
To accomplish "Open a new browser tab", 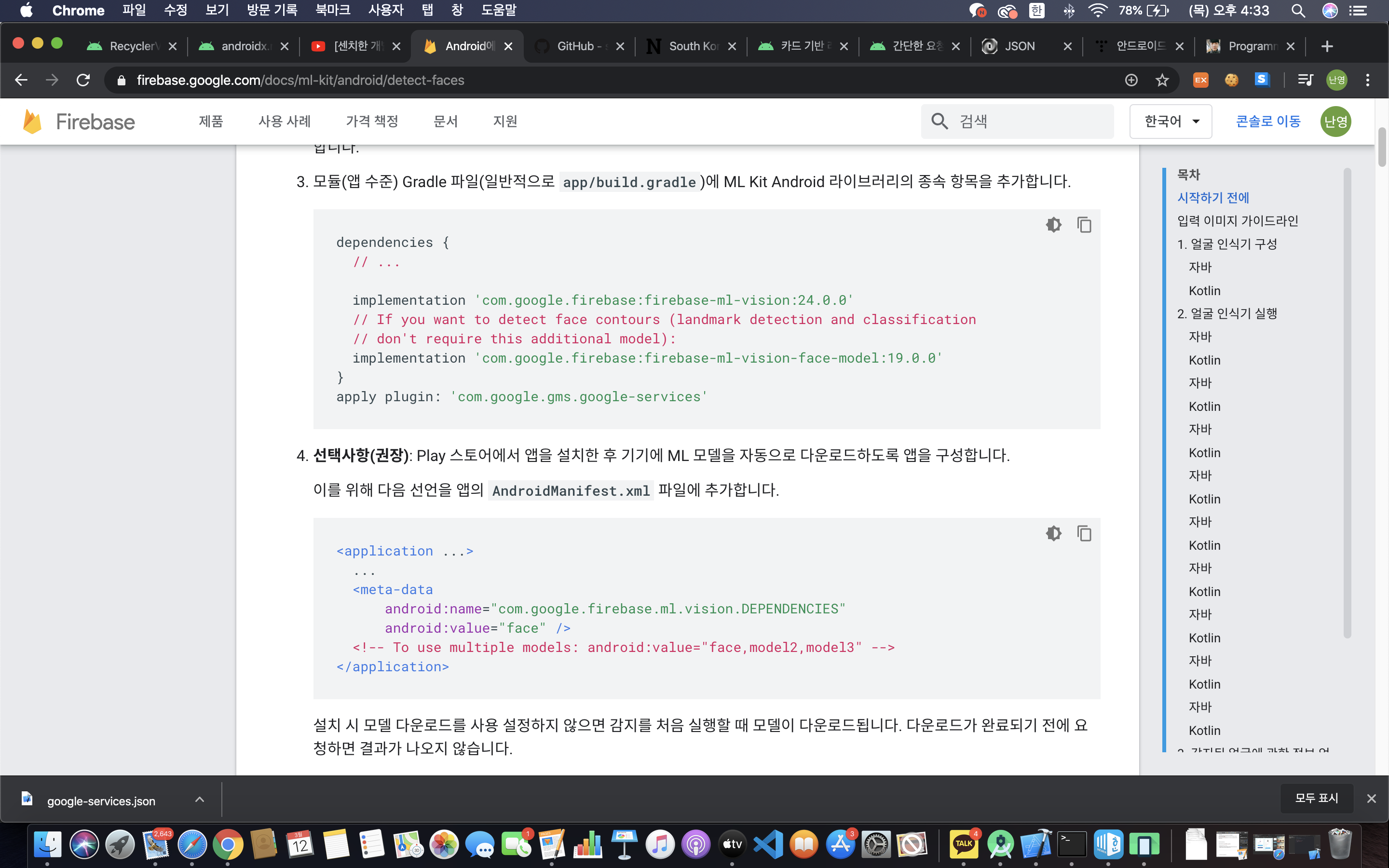I will click(x=1326, y=46).
